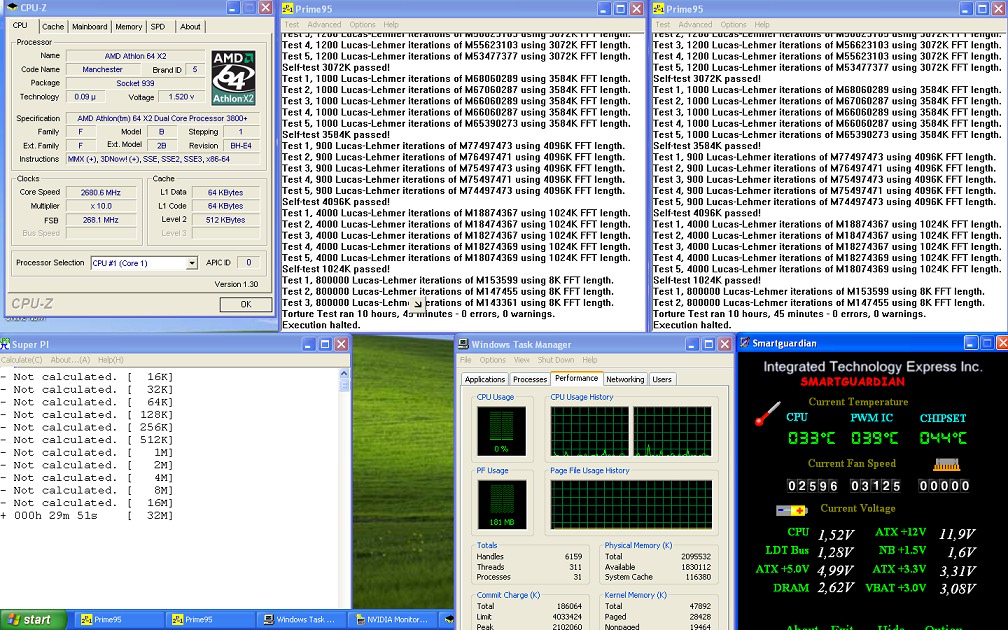Image resolution: width=1008 pixels, height=630 pixels.
Task: Click the Package value Socket 939
Action: [135, 83]
